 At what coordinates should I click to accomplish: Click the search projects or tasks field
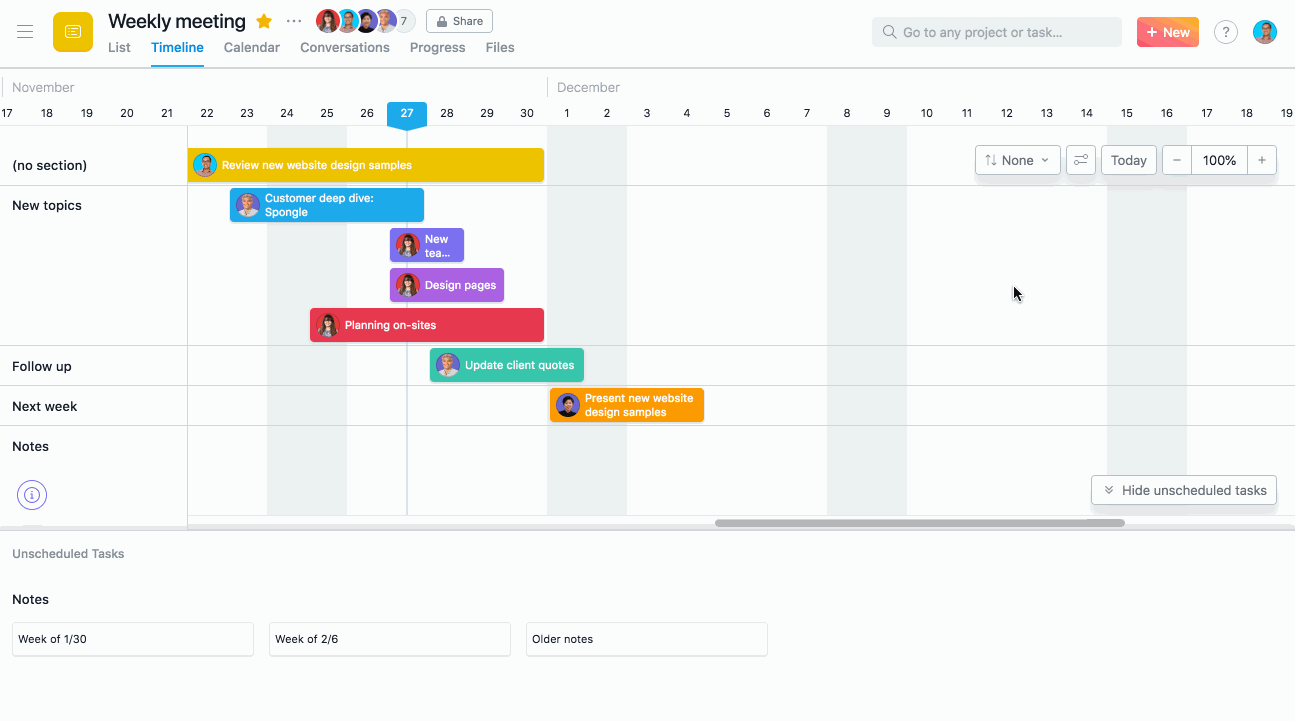pyautogui.click(x=997, y=32)
